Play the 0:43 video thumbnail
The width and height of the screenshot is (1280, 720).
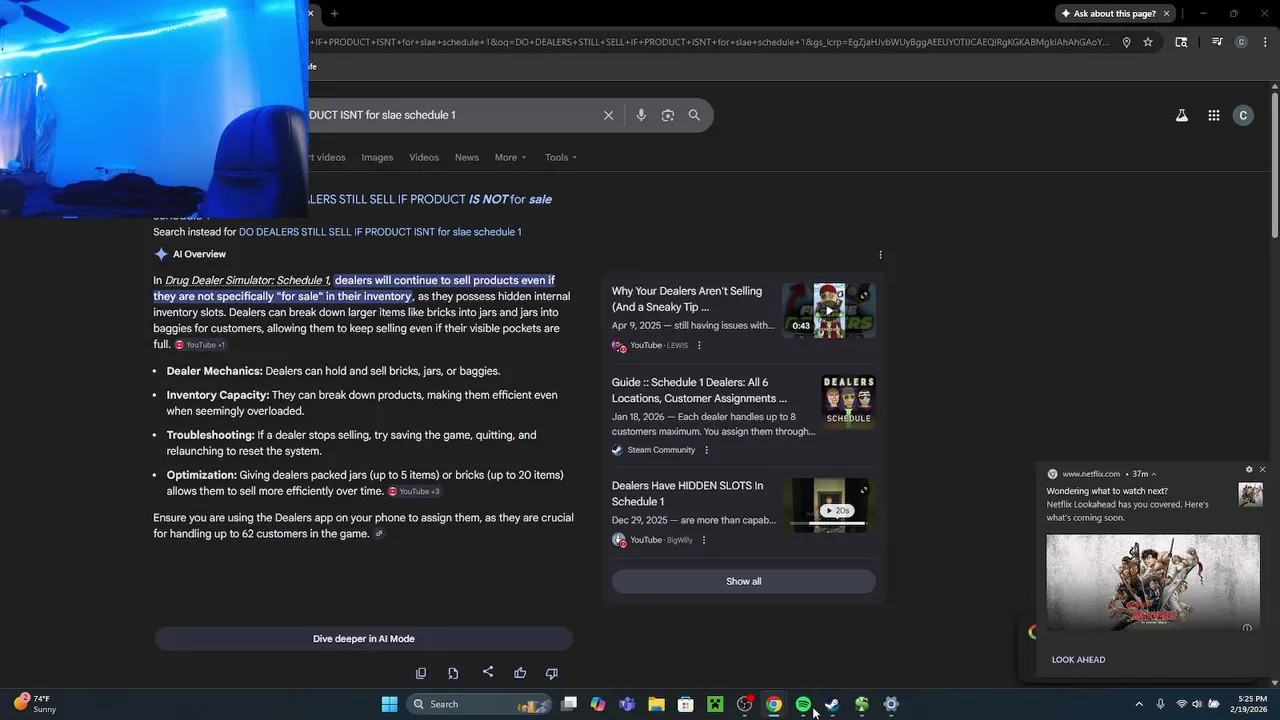[x=829, y=310]
